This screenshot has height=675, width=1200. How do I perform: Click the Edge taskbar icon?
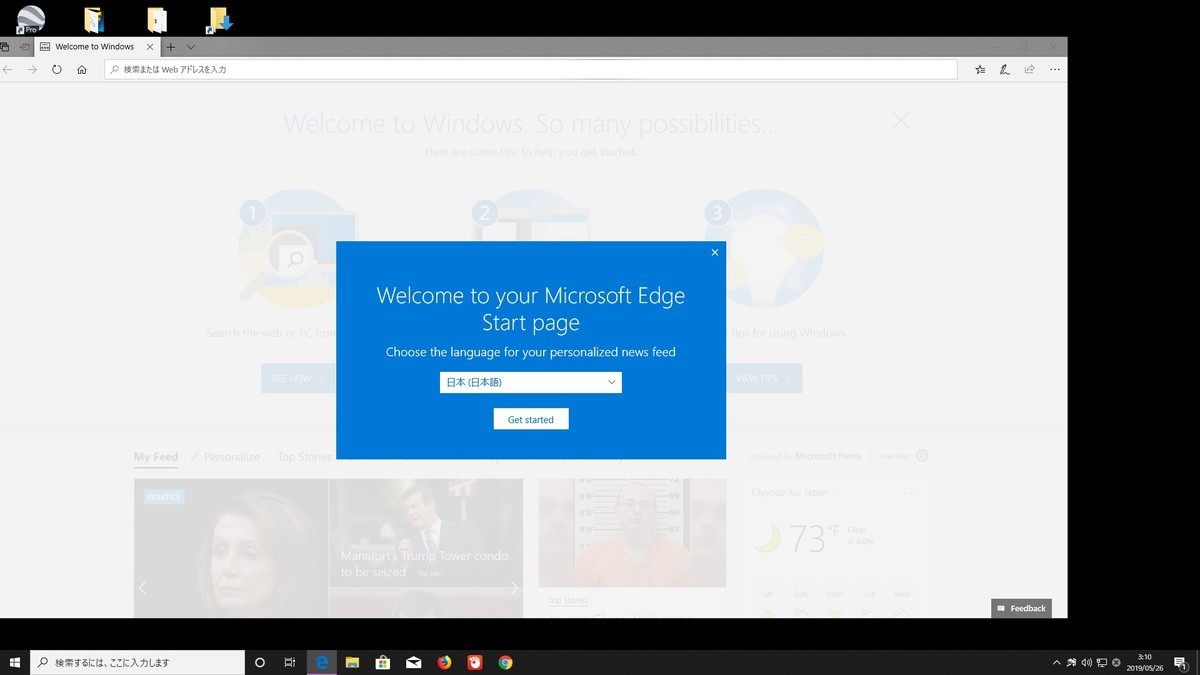pos(322,662)
